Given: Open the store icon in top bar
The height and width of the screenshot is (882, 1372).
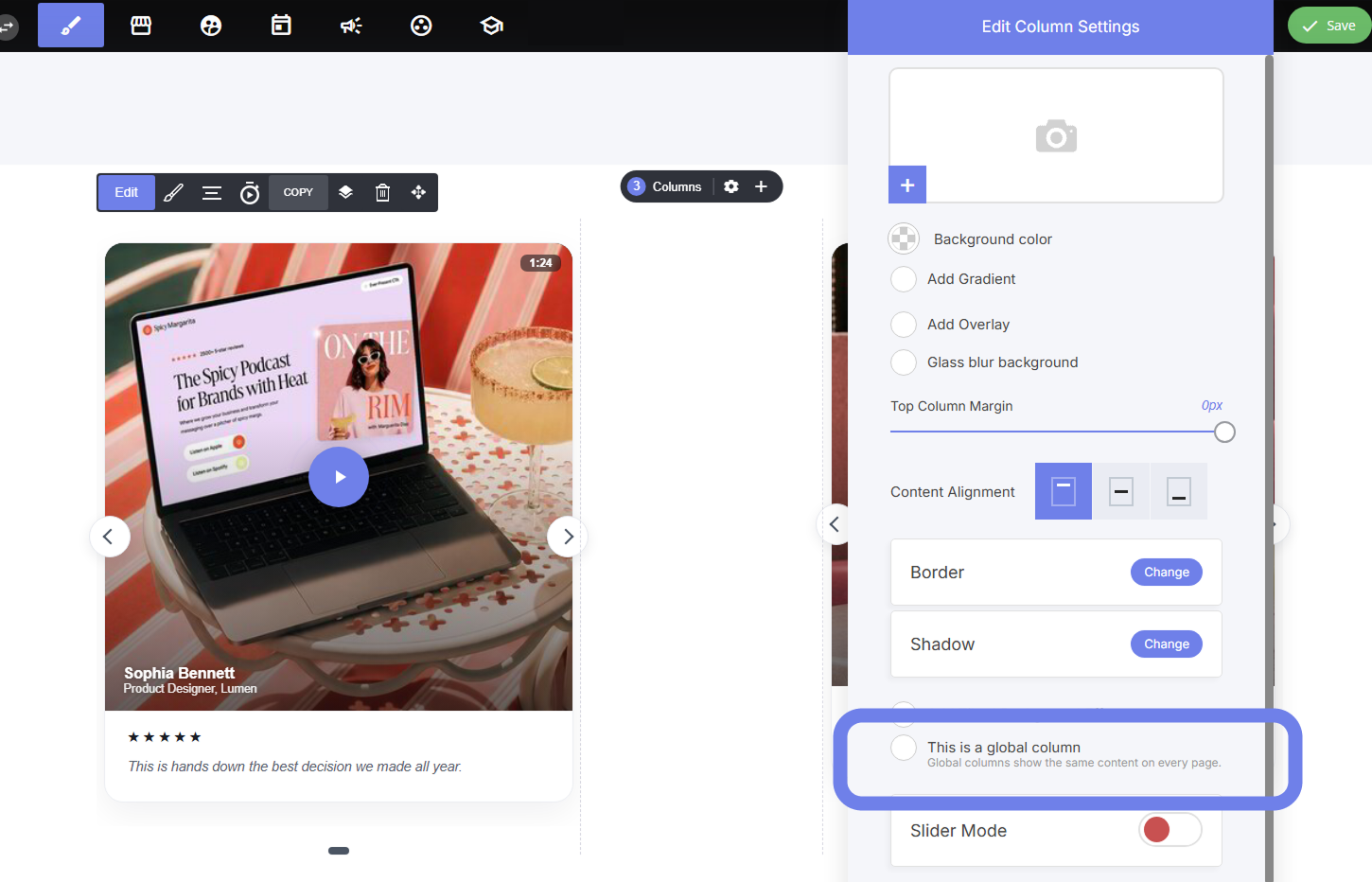Looking at the screenshot, I should pyautogui.click(x=141, y=26).
